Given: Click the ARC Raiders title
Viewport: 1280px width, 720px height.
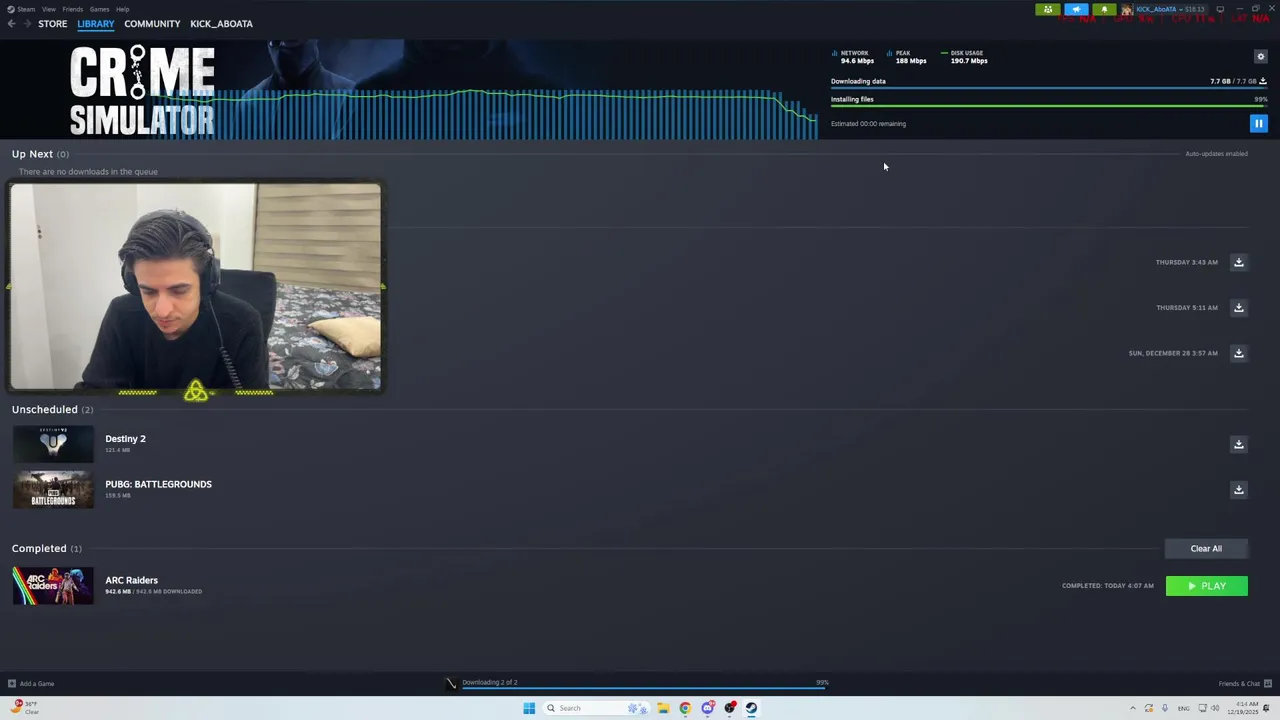Looking at the screenshot, I should pyautogui.click(x=131, y=580).
